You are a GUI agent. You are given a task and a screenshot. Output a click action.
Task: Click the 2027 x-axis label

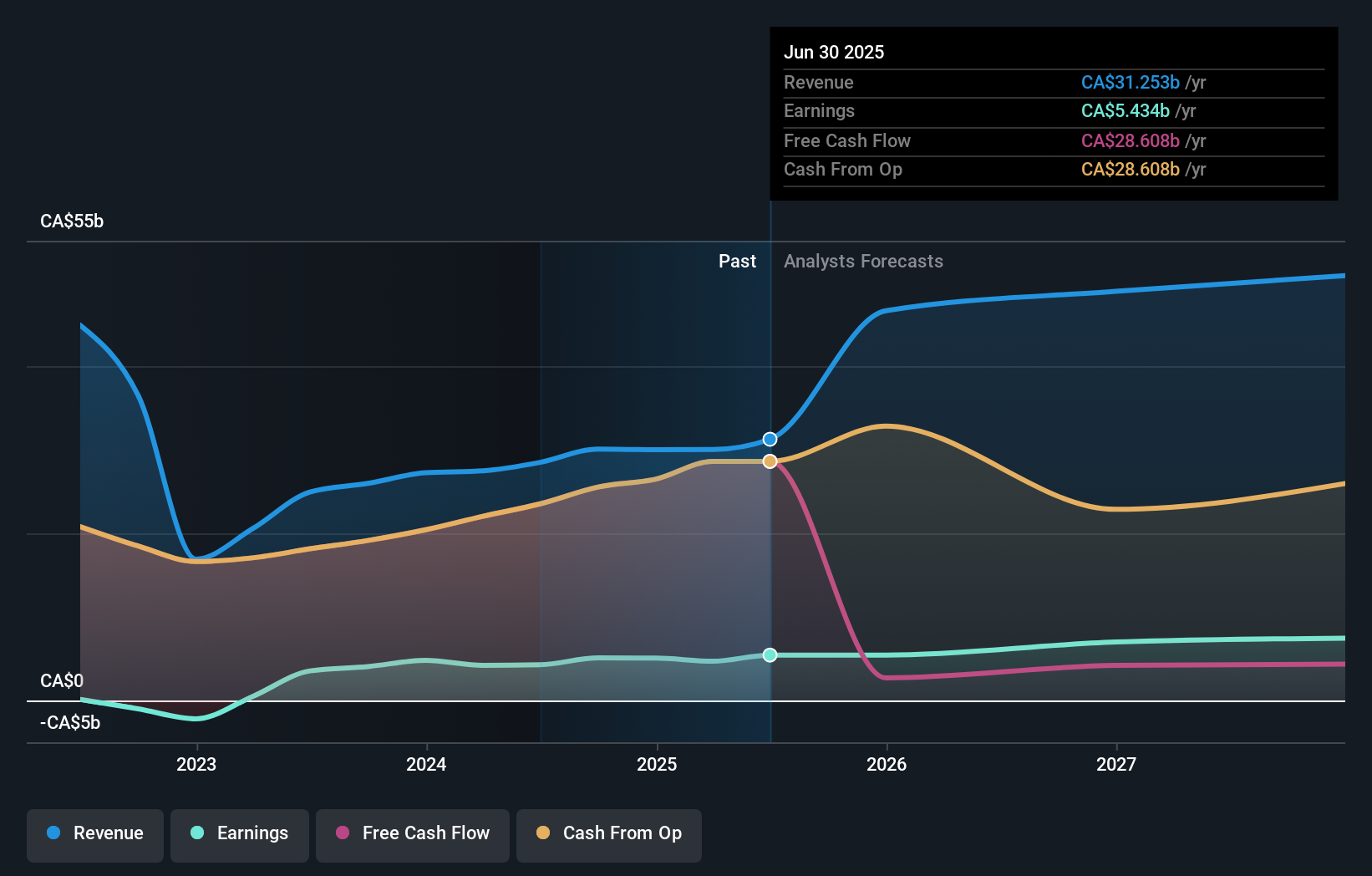pyautogui.click(x=1116, y=764)
